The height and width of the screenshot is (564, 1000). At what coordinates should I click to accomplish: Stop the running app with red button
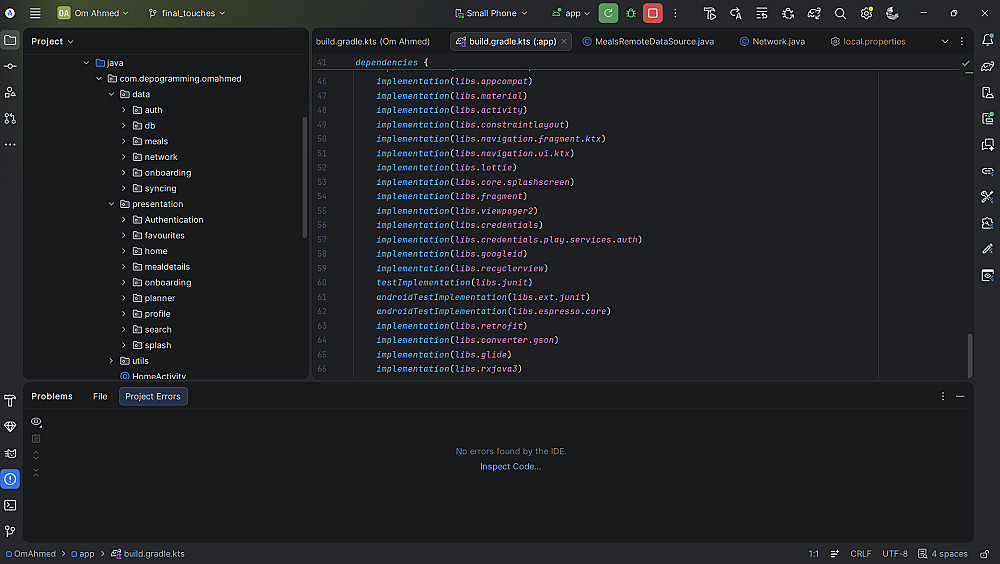click(653, 13)
